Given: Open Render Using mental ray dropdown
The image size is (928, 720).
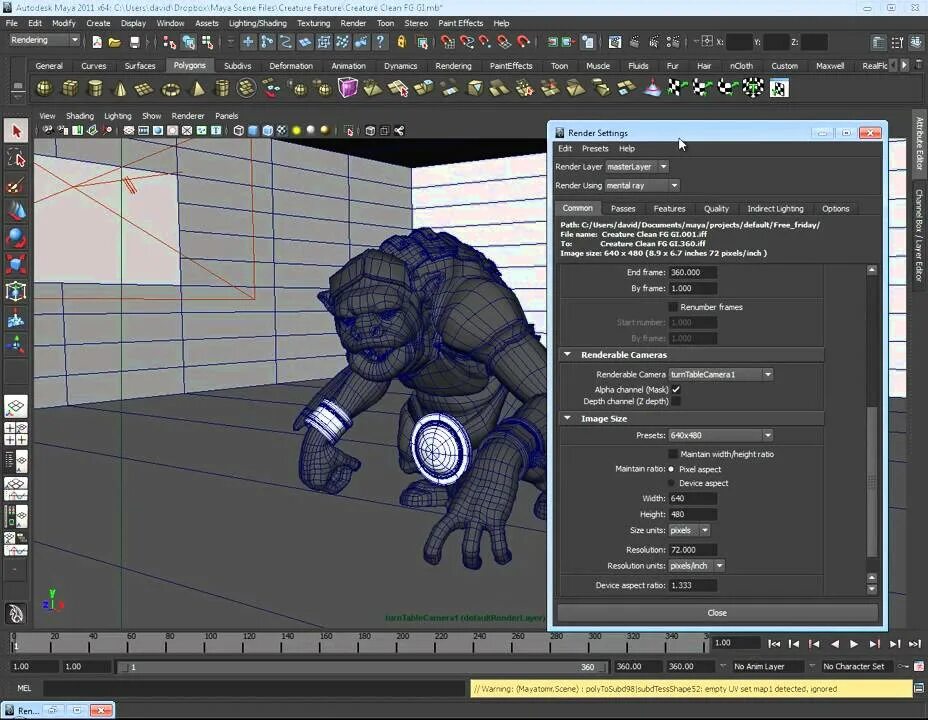Looking at the screenshot, I should pyautogui.click(x=642, y=185).
